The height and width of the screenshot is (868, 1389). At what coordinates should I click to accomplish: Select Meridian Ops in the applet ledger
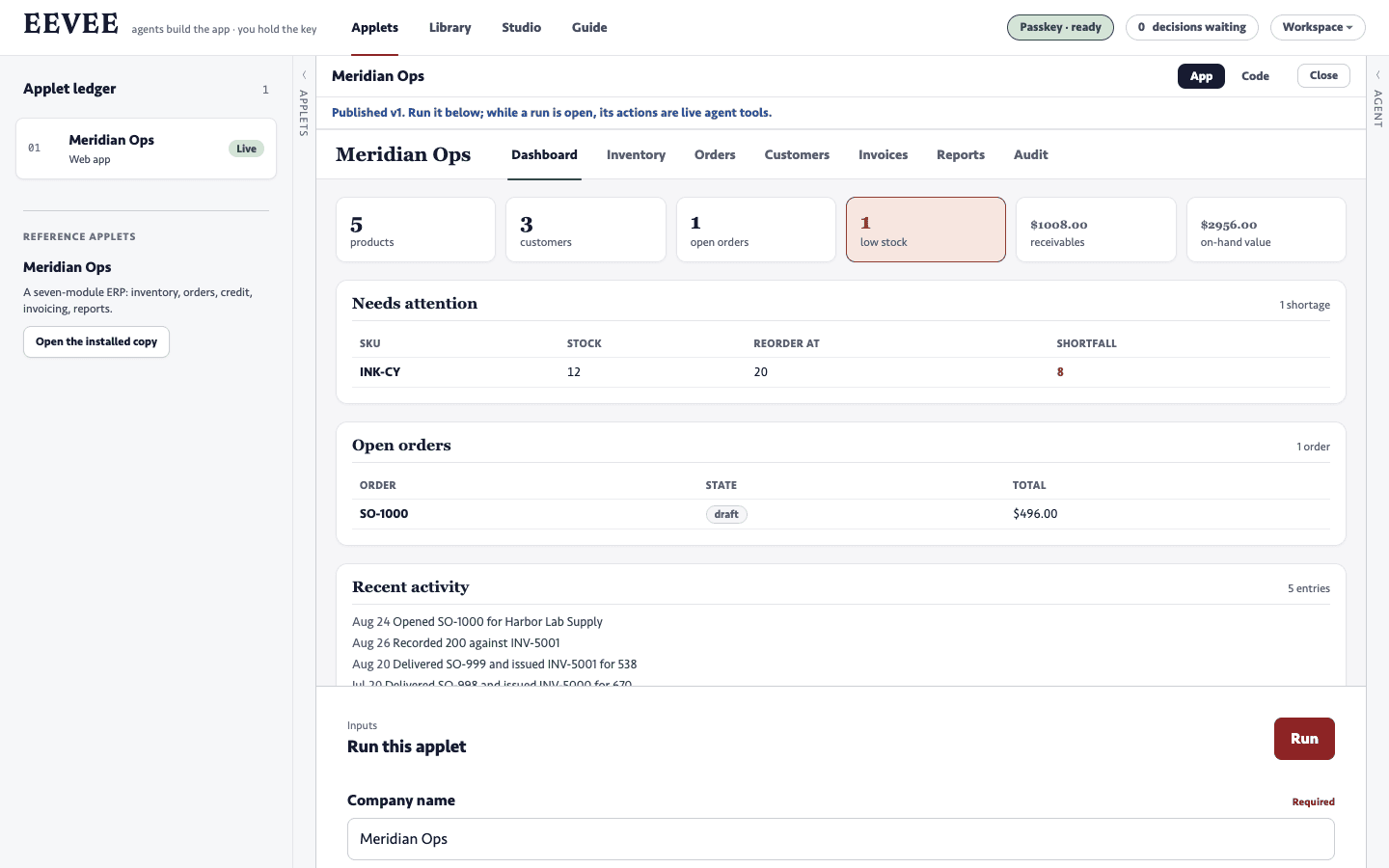tap(146, 149)
